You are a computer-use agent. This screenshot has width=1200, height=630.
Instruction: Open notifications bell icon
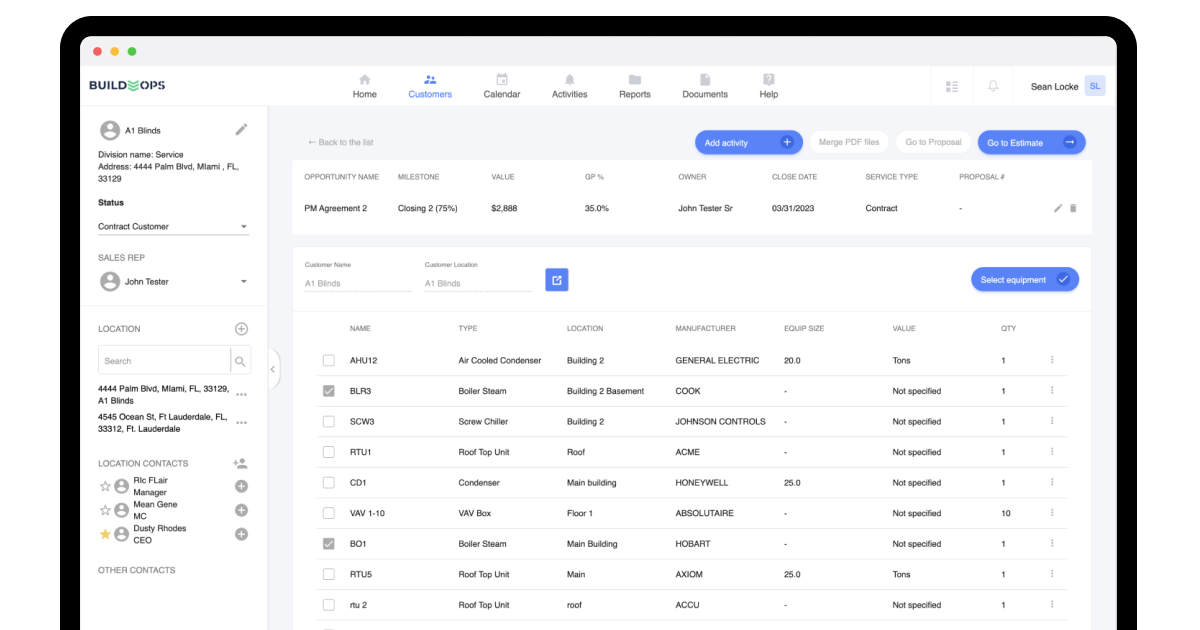pyautogui.click(x=993, y=86)
